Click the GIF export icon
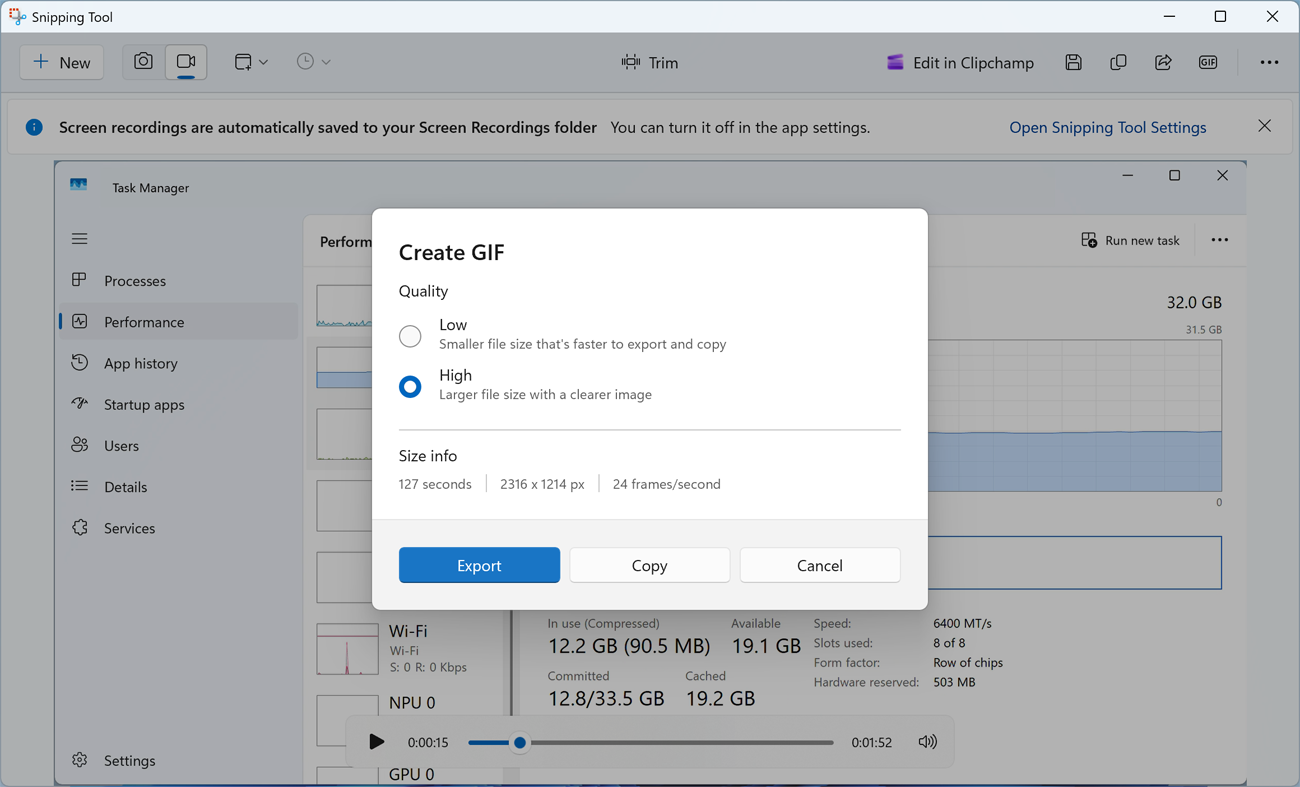The image size is (1300, 787). 1208,62
